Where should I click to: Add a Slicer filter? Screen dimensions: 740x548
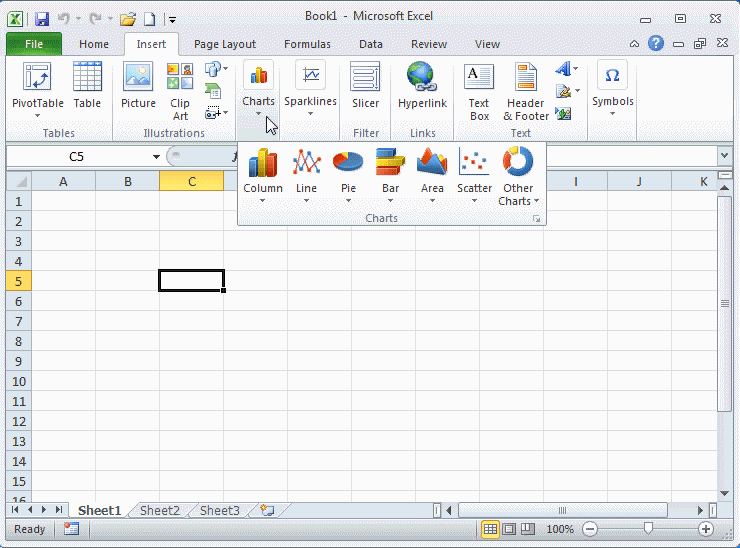click(x=365, y=87)
